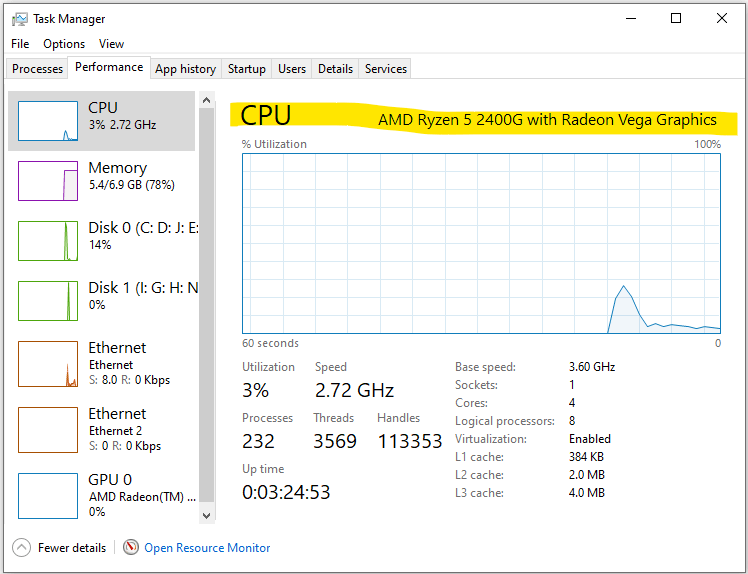This screenshot has height=574, width=748.
Task: Click the AMD Radeon(TM) GPU label
Action: [142, 497]
